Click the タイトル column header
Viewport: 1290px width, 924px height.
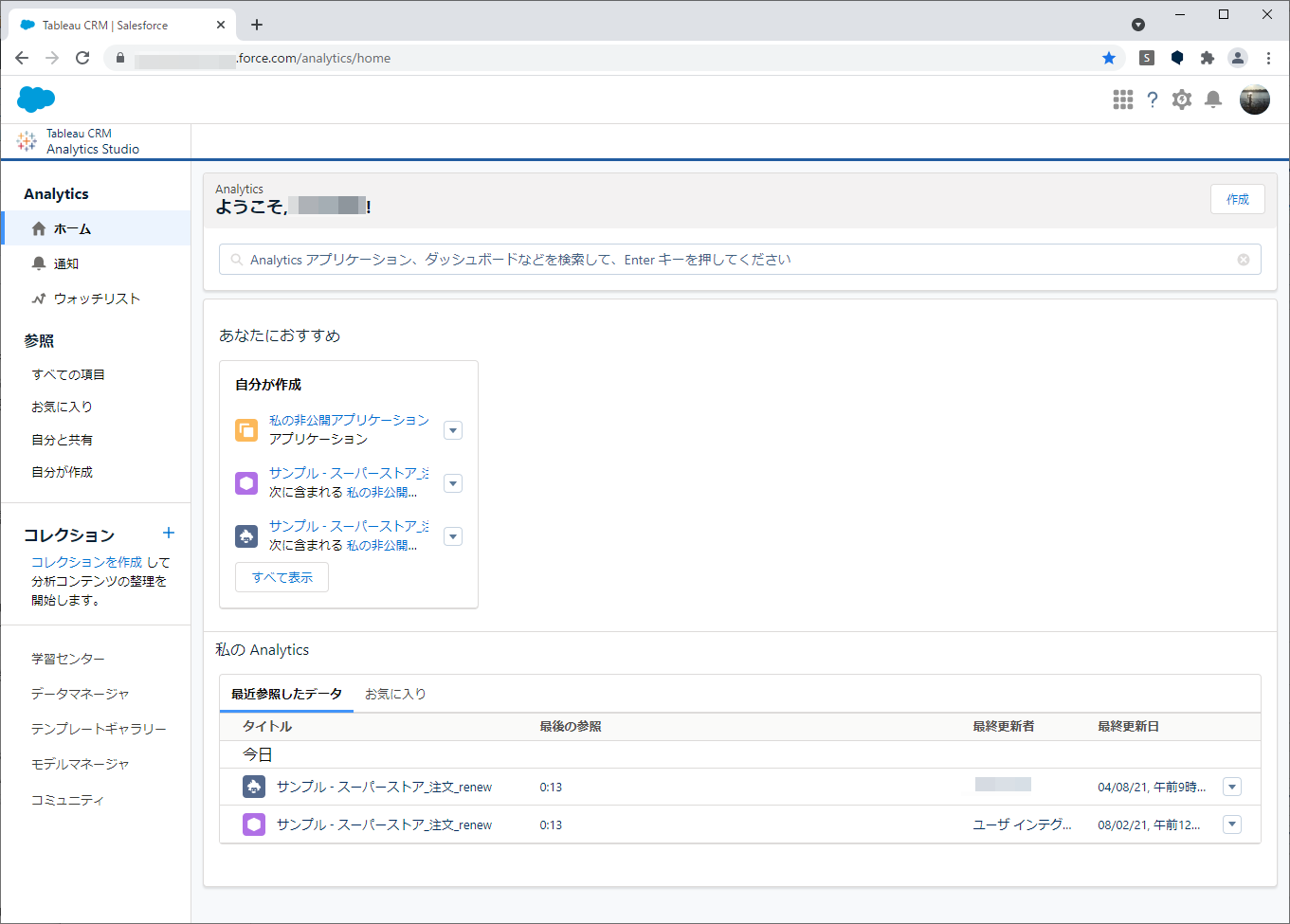tap(267, 726)
